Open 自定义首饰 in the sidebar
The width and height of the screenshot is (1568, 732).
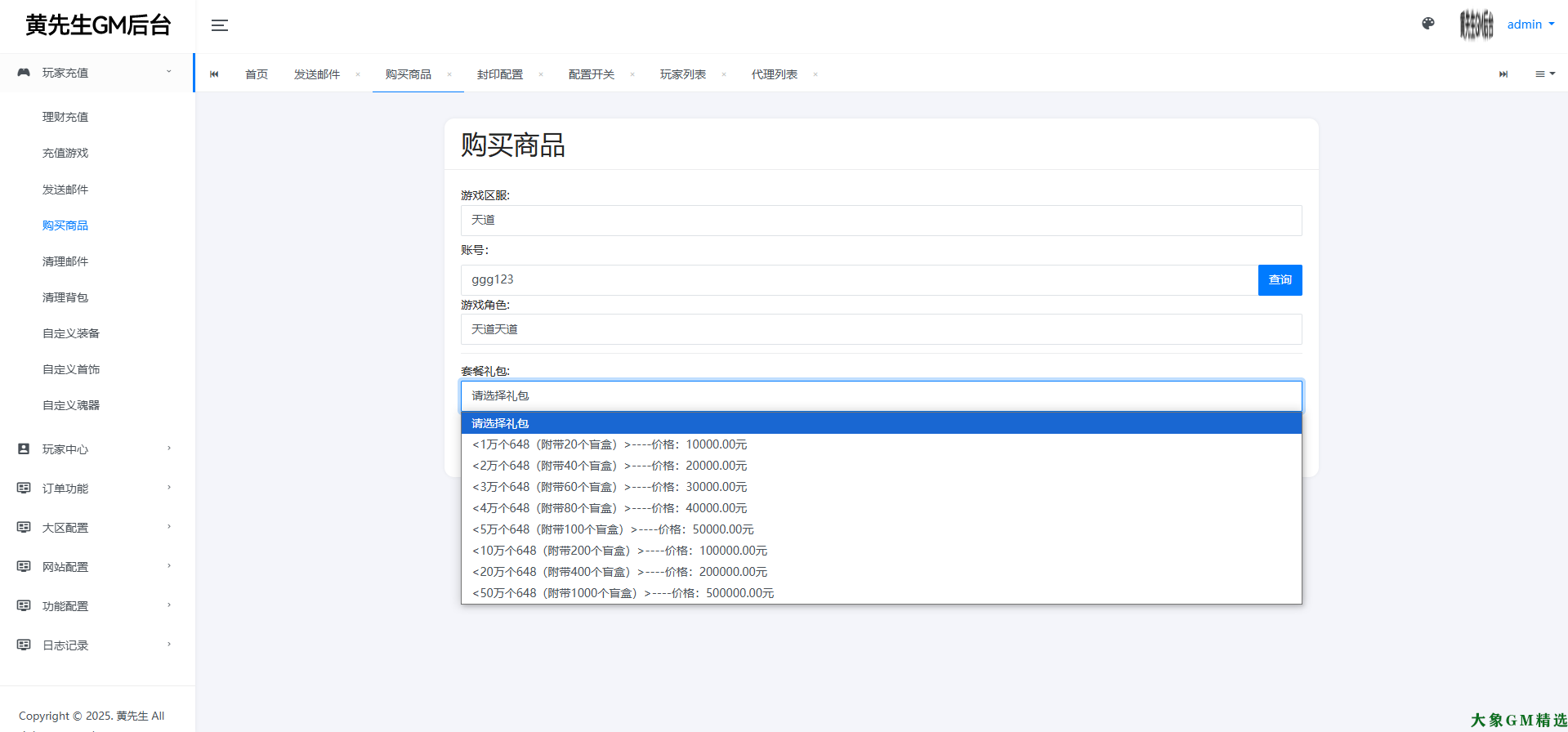point(71,369)
